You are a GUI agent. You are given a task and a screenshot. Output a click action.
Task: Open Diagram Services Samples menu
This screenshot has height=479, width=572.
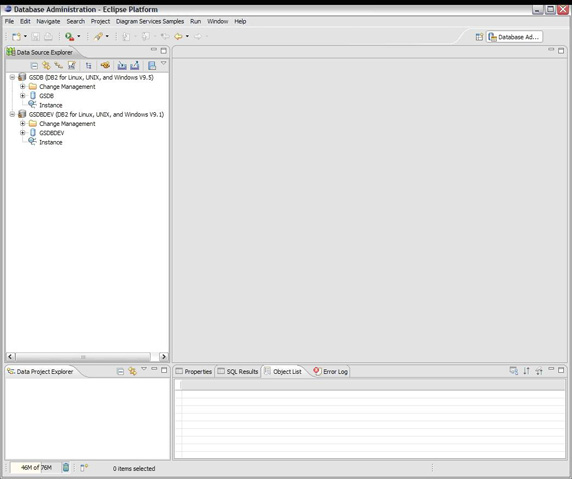tap(150, 22)
